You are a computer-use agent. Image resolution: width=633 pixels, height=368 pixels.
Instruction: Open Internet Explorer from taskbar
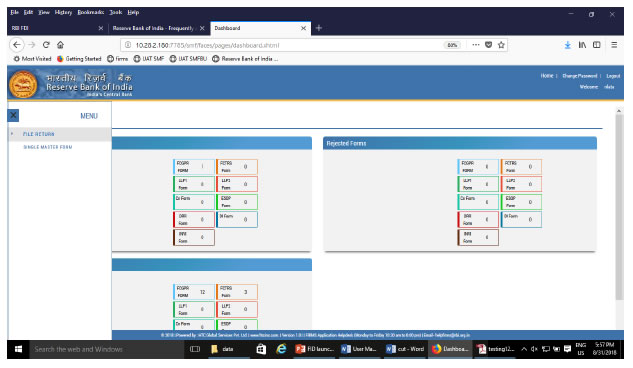281,349
